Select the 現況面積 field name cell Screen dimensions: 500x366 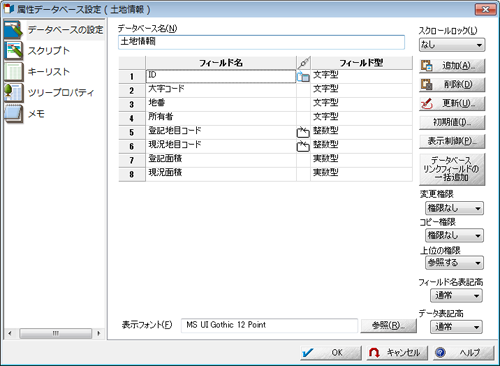coord(221,174)
